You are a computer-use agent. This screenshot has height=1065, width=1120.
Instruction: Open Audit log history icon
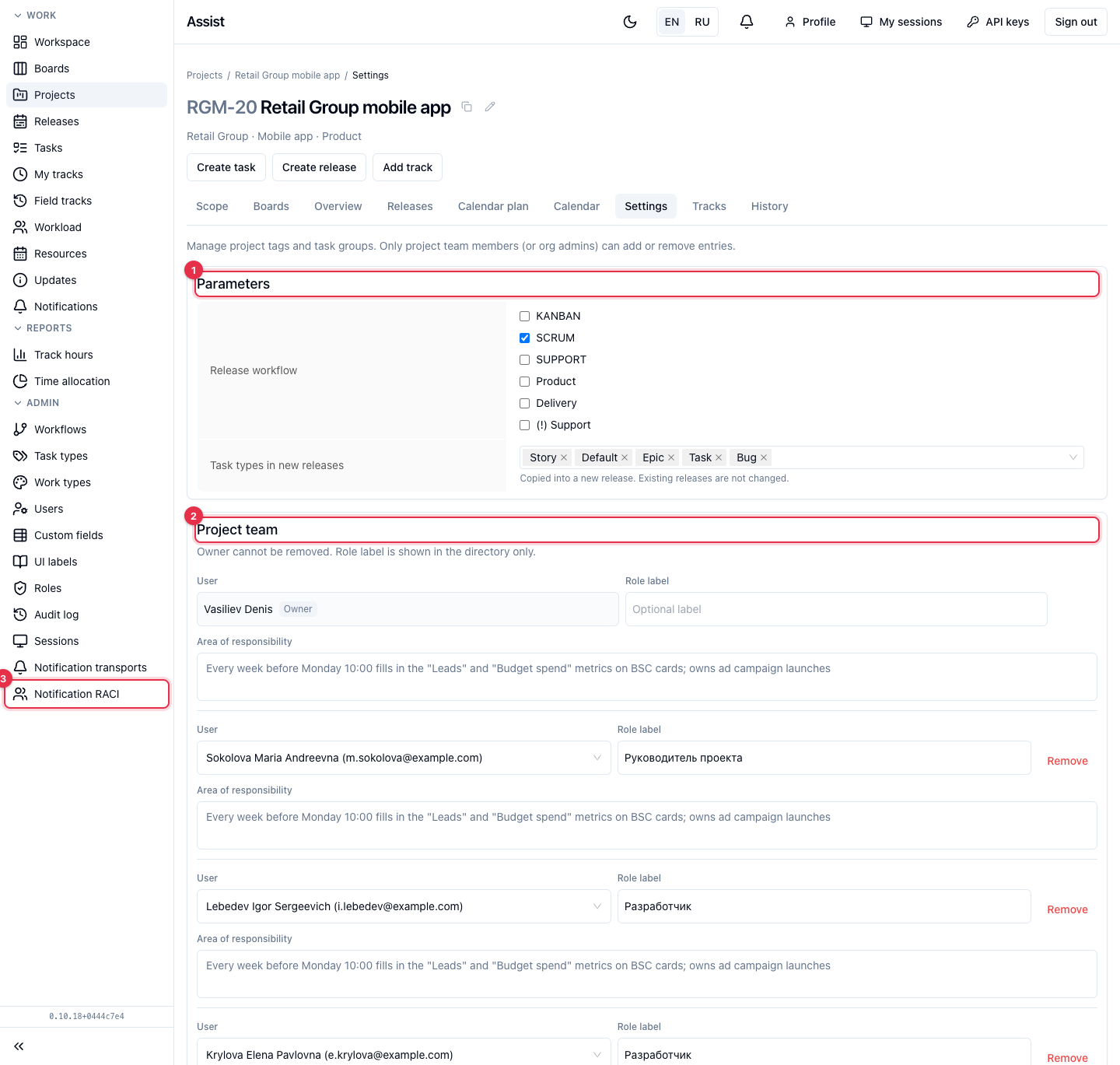pyautogui.click(x=20, y=615)
